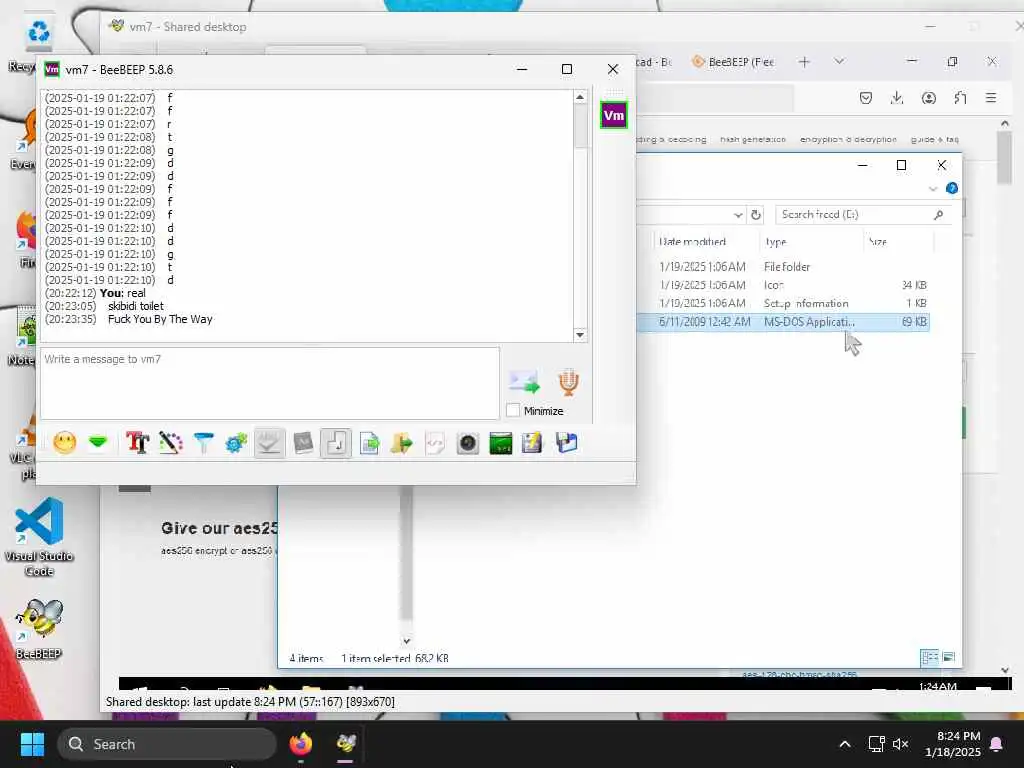
Task: Click the send file document icon
Action: tap(369, 443)
